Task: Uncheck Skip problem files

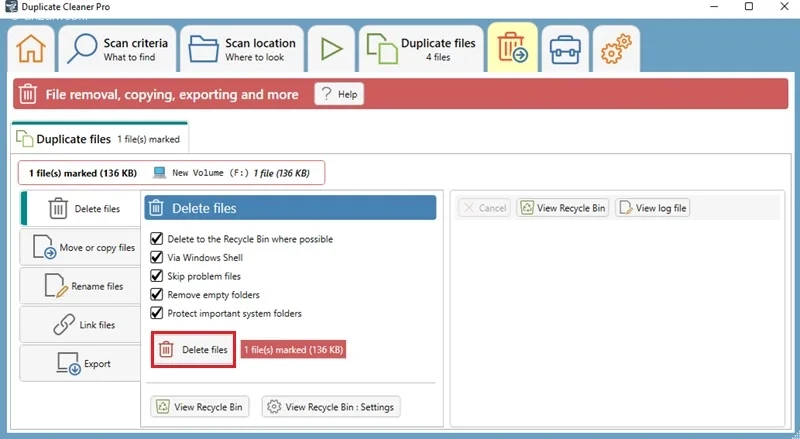Action: pyautogui.click(x=157, y=276)
